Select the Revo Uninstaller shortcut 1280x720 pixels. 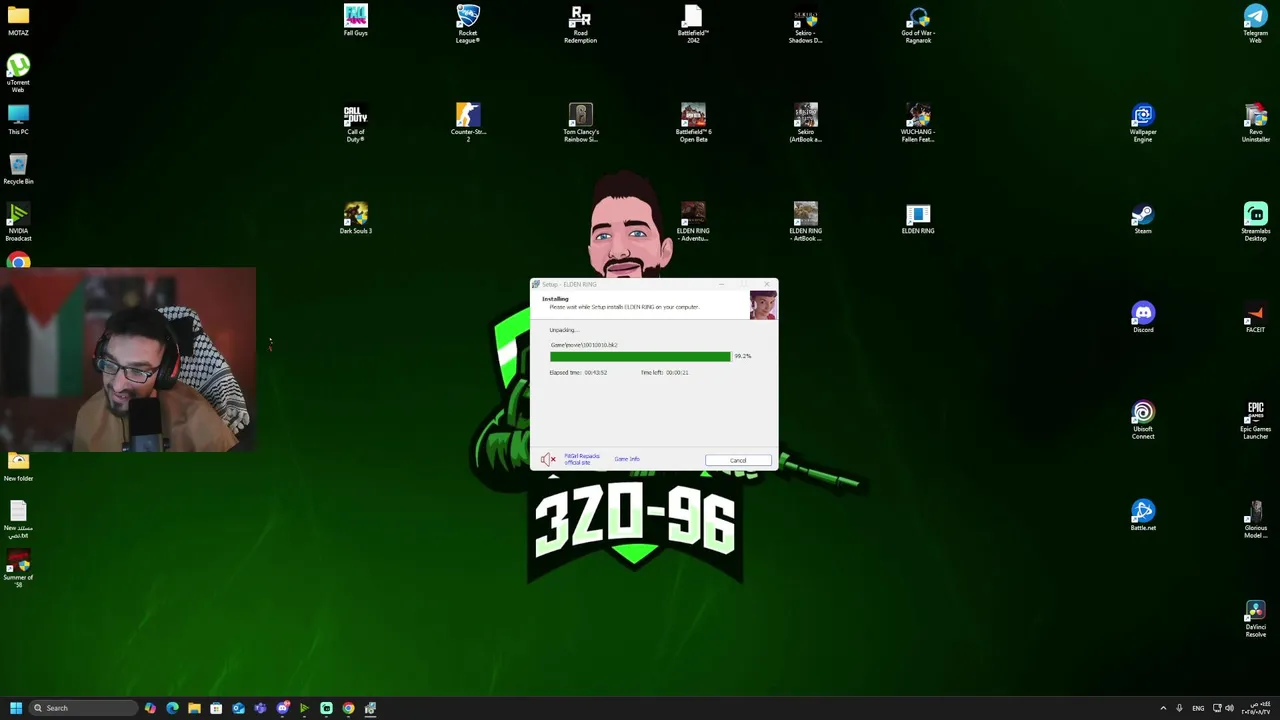[1256, 123]
